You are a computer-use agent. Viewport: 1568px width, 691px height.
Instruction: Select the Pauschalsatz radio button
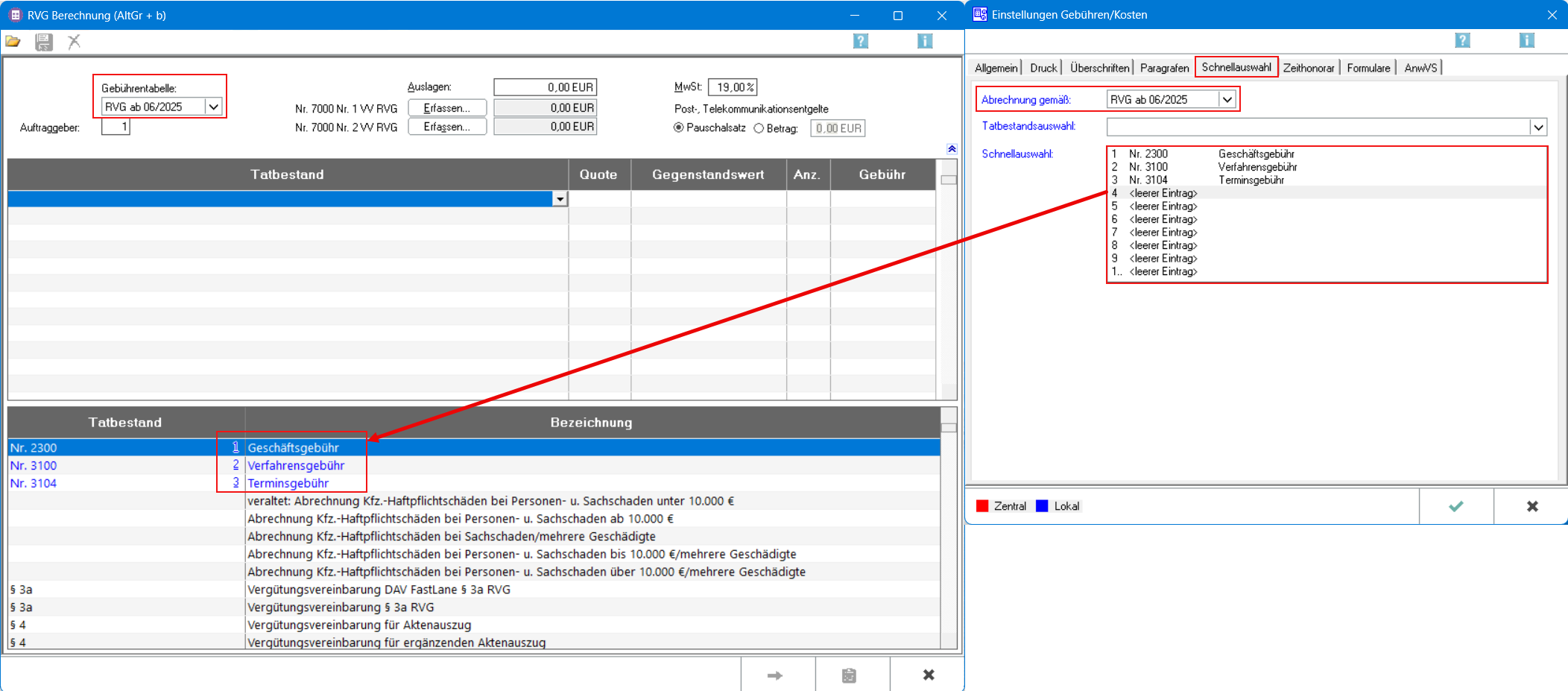679,128
